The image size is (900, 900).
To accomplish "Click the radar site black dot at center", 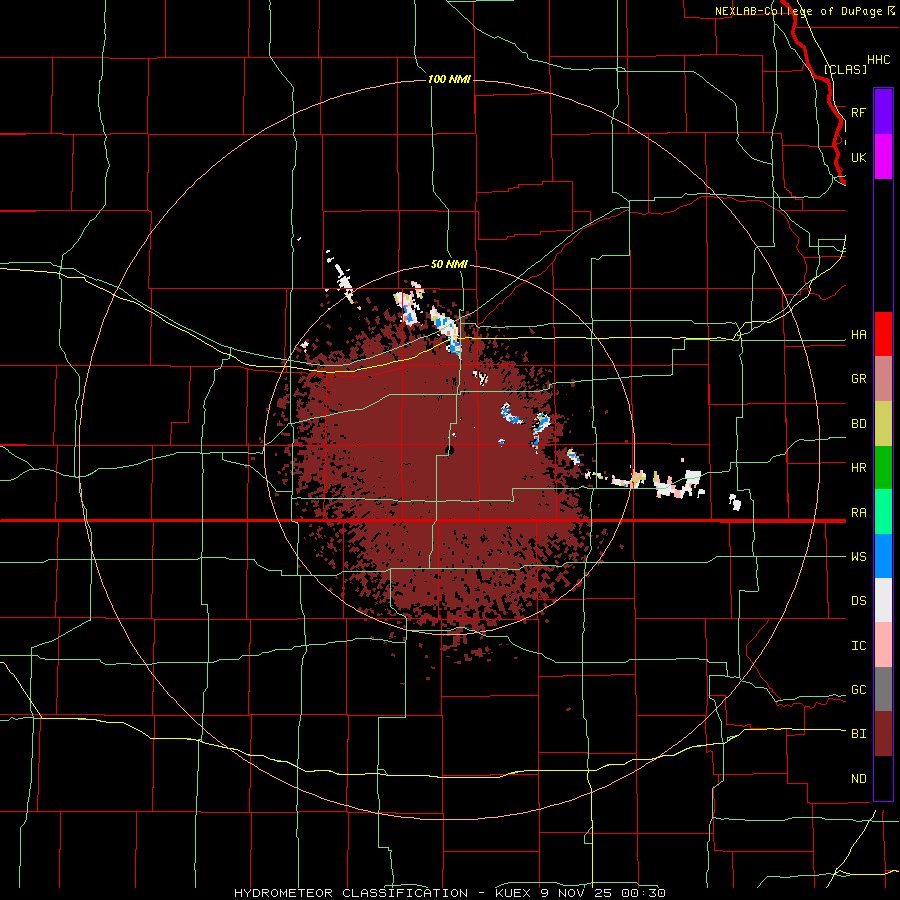I will click(450, 451).
